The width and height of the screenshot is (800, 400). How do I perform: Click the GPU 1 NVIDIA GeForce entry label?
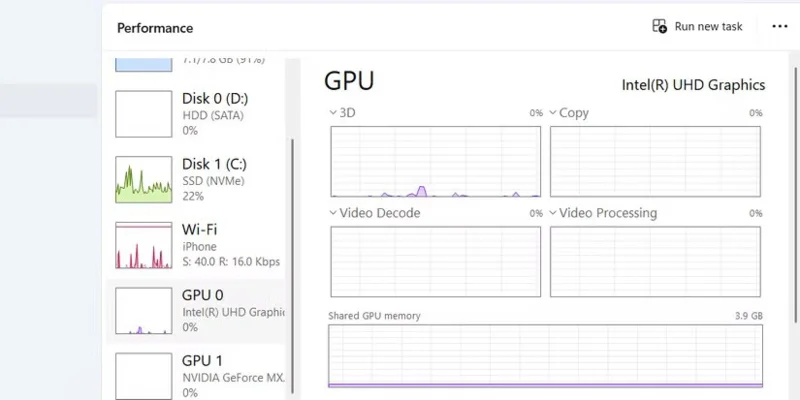[x=232, y=379]
